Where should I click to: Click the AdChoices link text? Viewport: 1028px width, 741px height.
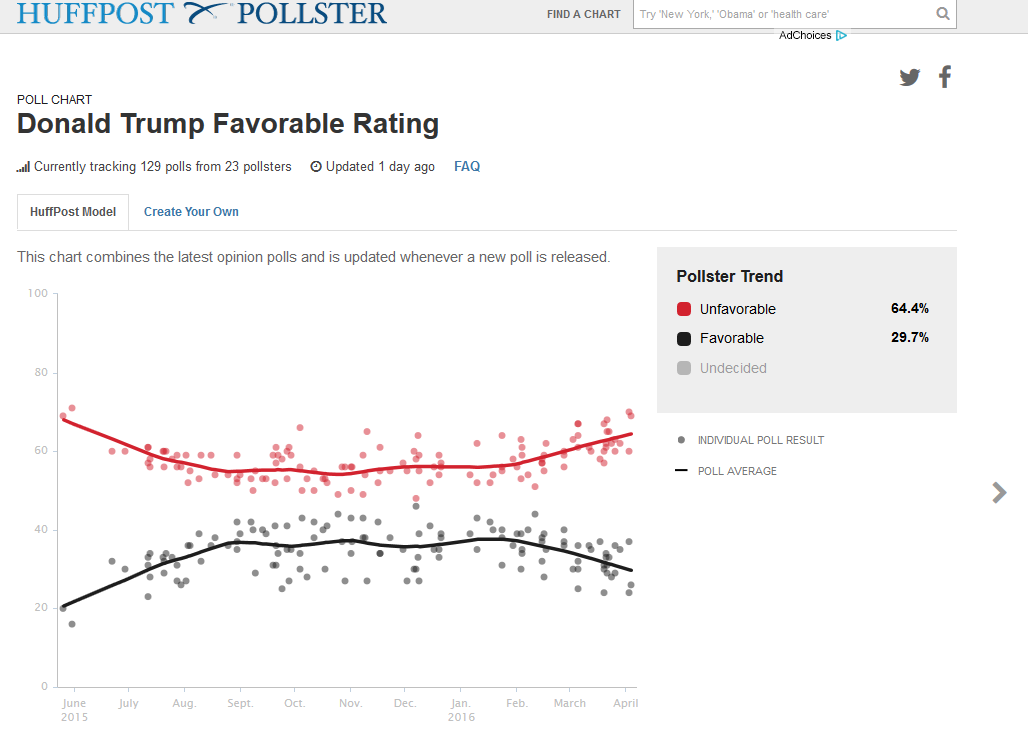tap(805, 36)
